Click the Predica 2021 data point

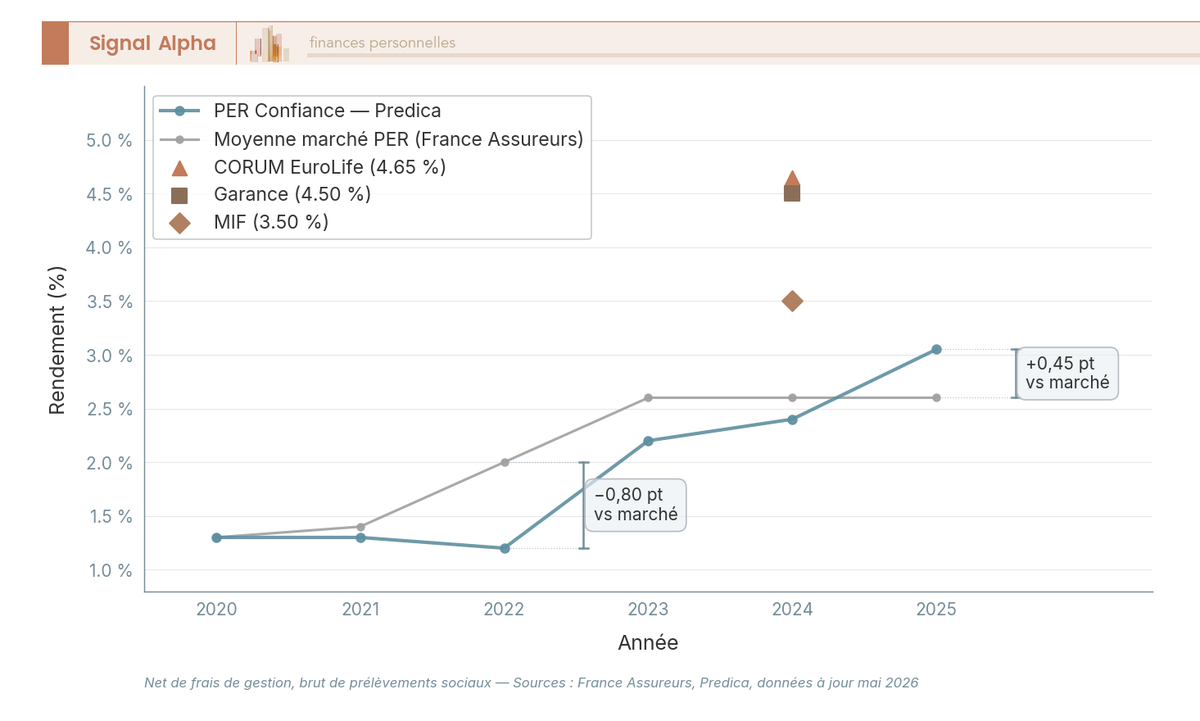click(x=360, y=537)
